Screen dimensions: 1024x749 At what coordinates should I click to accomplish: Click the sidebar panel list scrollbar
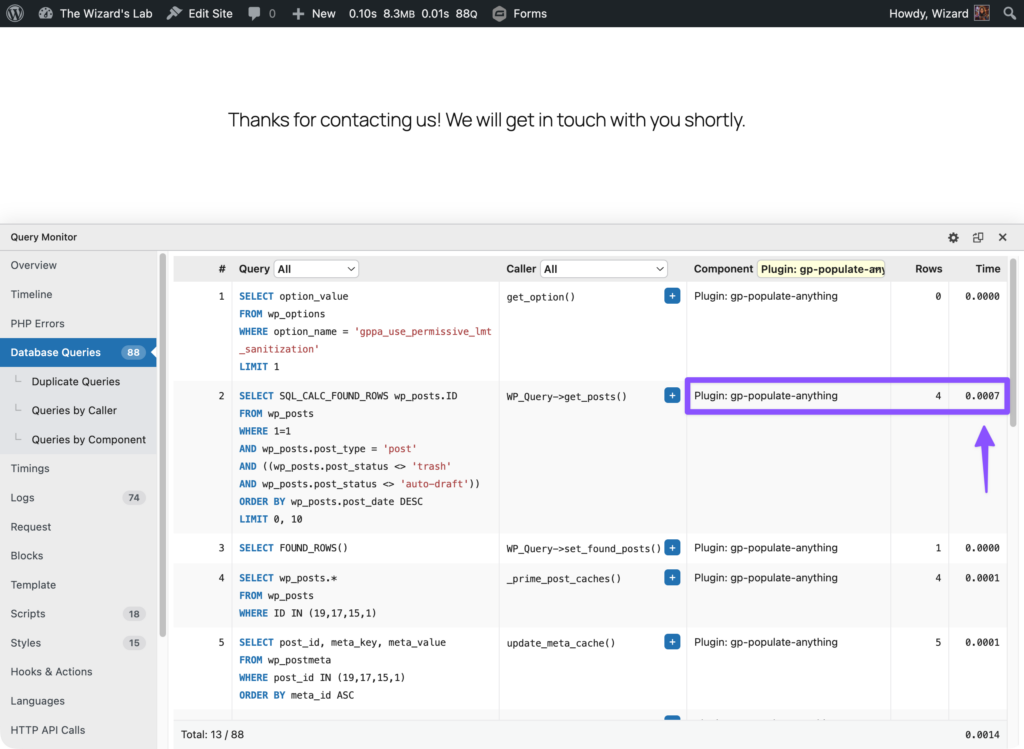(x=163, y=444)
